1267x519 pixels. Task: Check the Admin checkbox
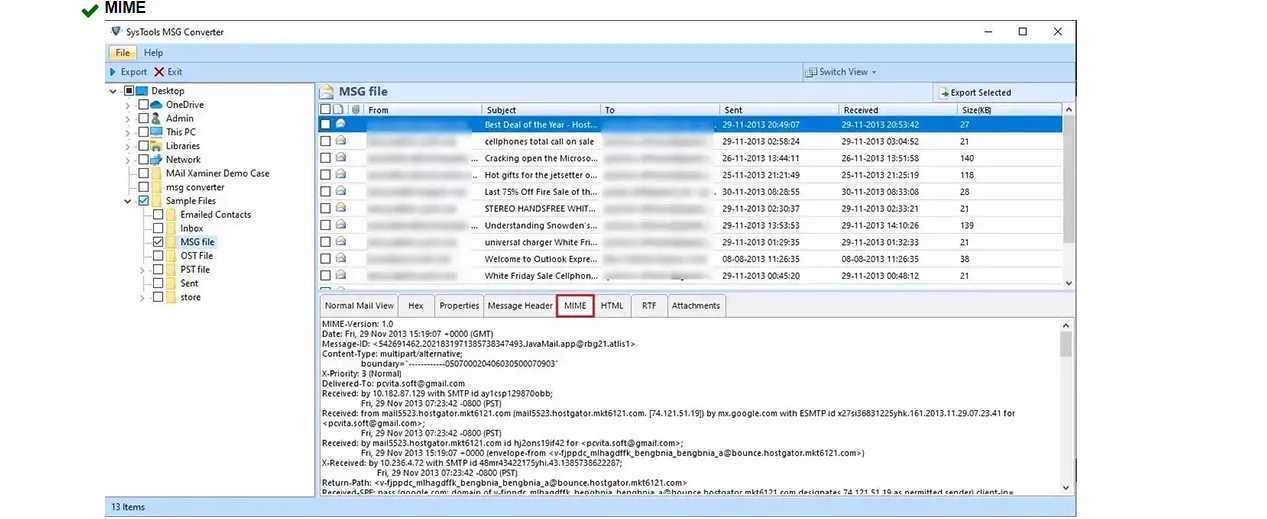pyautogui.click(x=143, y=119)
